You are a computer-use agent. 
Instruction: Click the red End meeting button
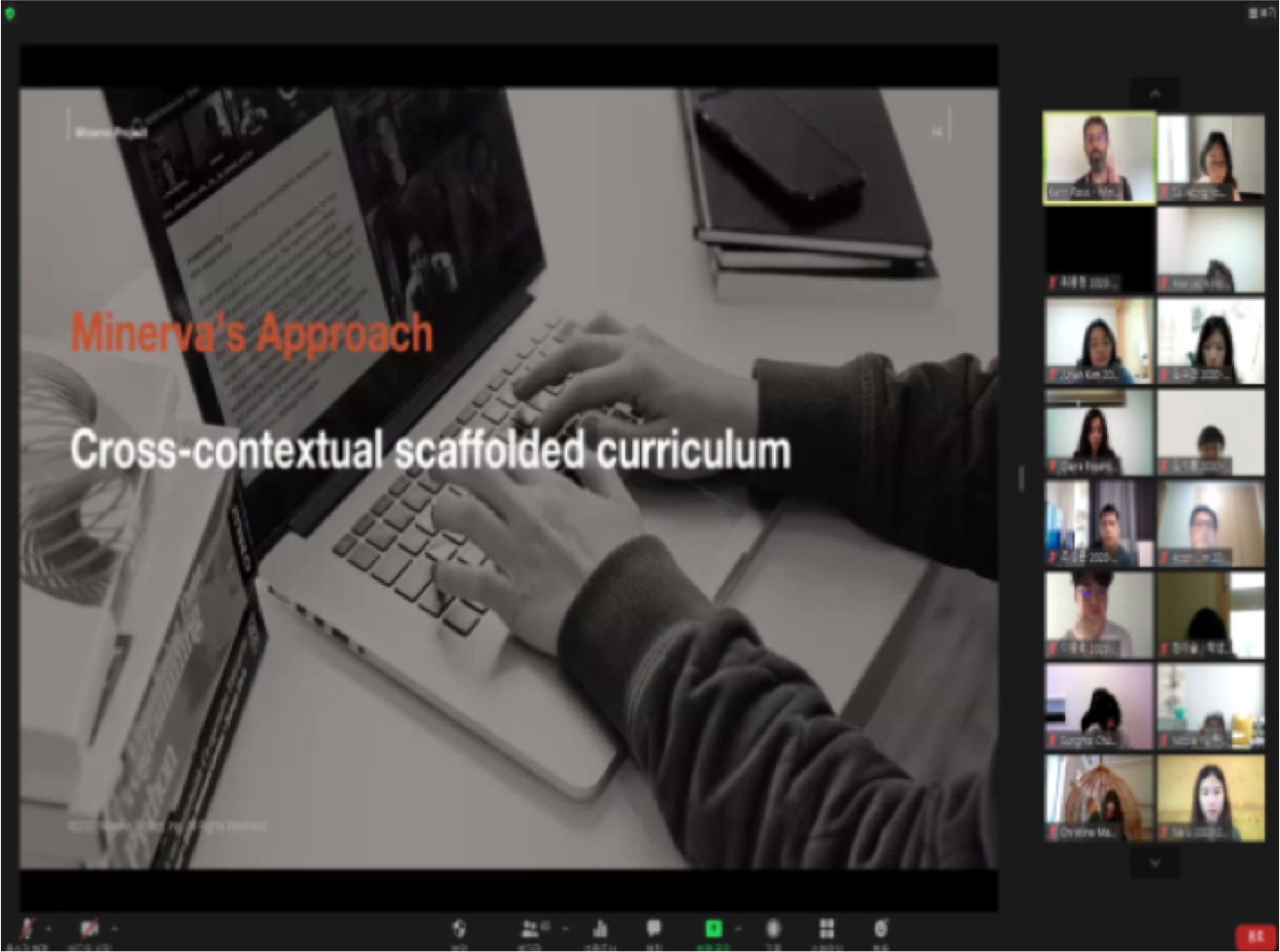click(x=1255, y=936)
